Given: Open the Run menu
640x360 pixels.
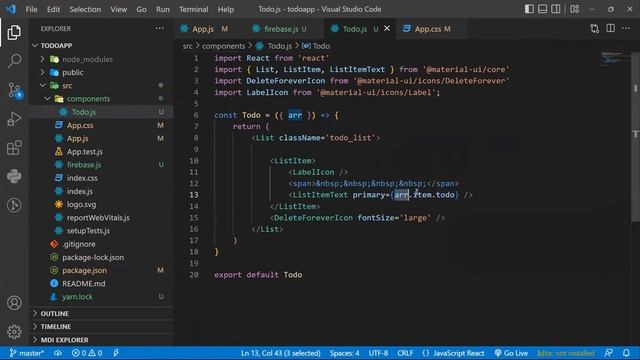Looking at the screenshot, I should point(162,9).
